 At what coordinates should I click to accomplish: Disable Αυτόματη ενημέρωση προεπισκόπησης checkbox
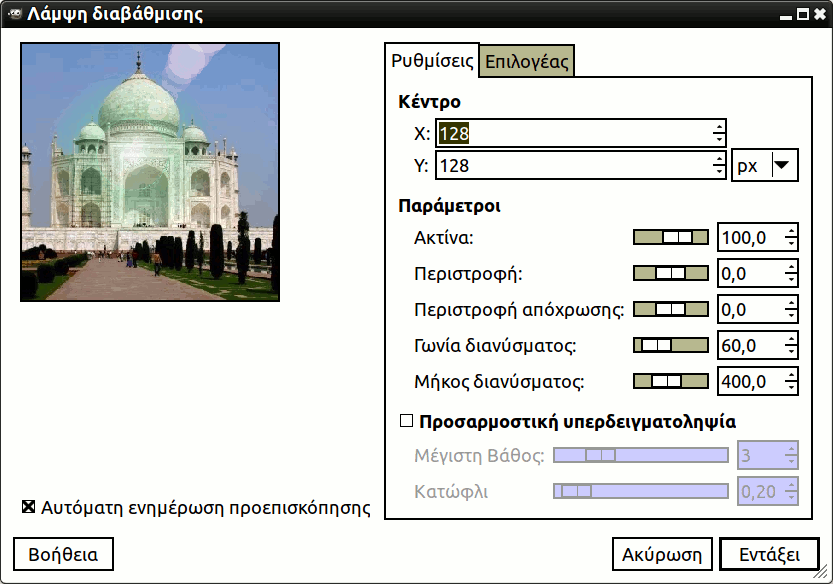coord(29,507)
